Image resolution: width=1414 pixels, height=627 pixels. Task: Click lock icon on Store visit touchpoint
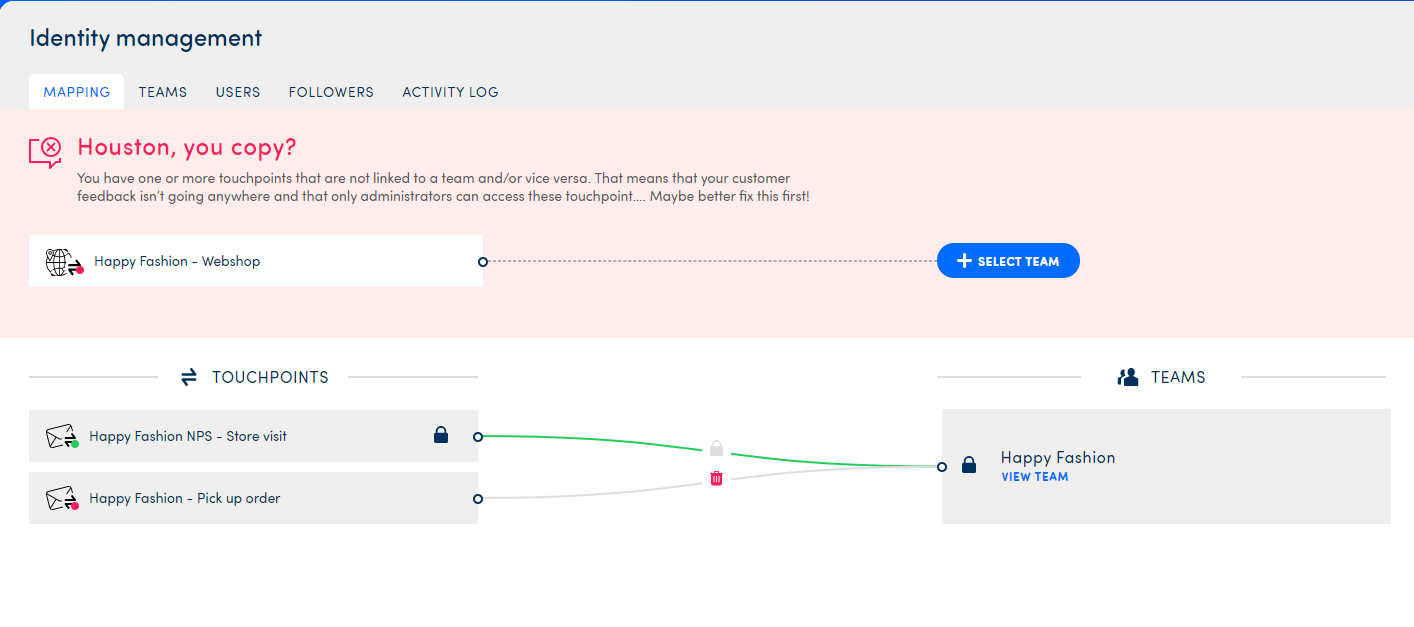pyautogui.click(x=441, y=435)
